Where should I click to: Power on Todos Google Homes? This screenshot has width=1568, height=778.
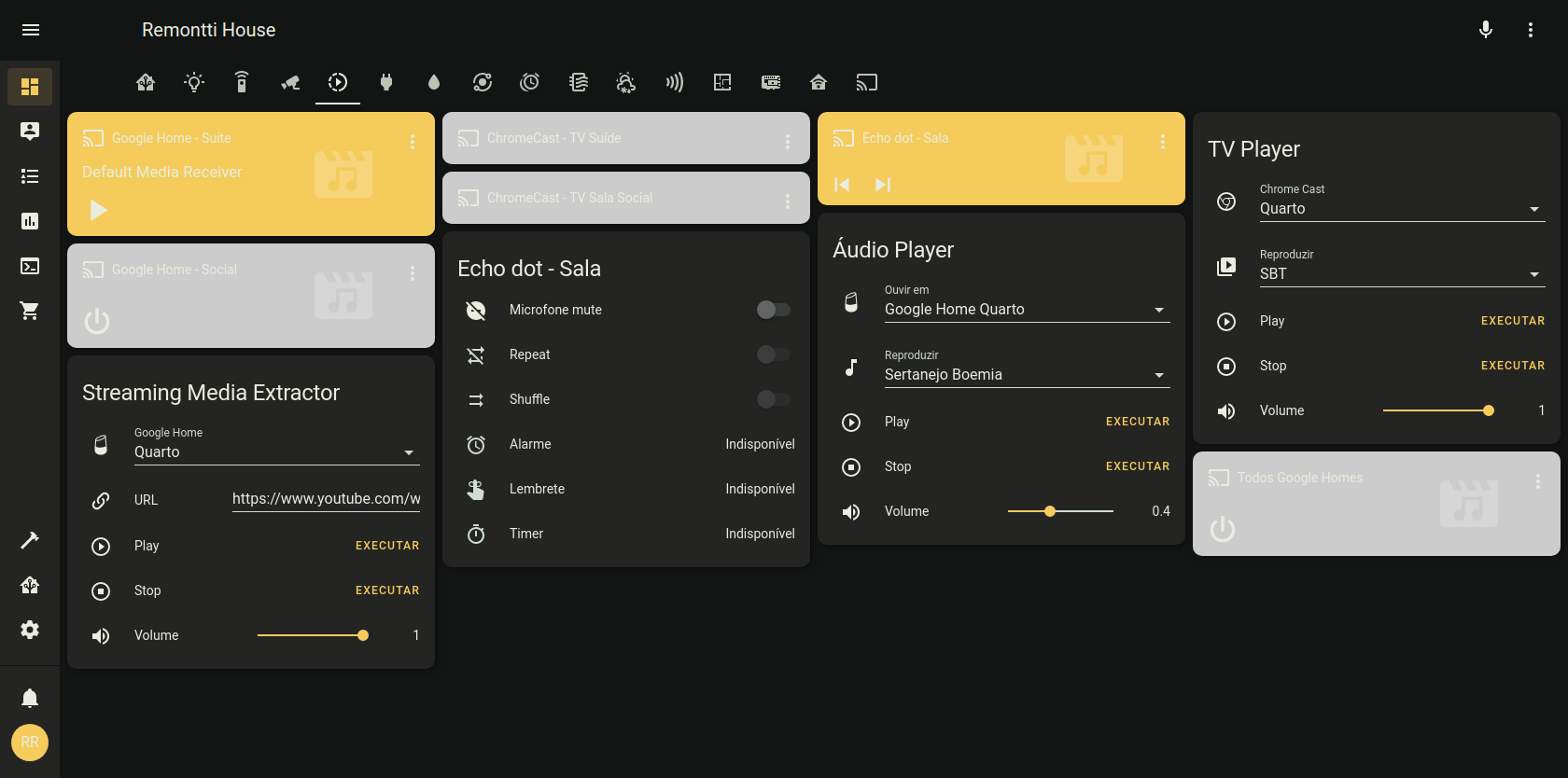tap(1223, 529)
